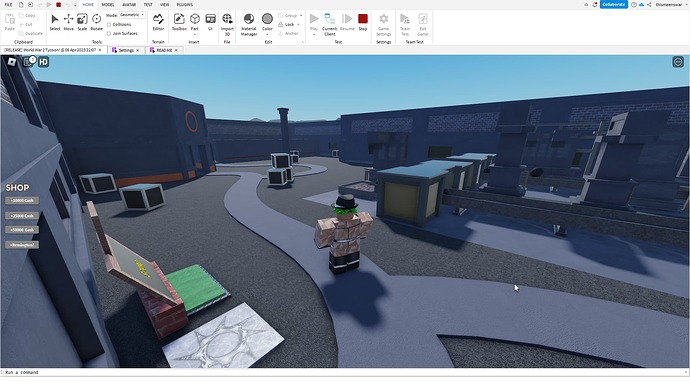This screenshot has width=690, height=388.
Task: Click the new file icon in quick access
Action: pyautogui.click(x=21, y=4)
